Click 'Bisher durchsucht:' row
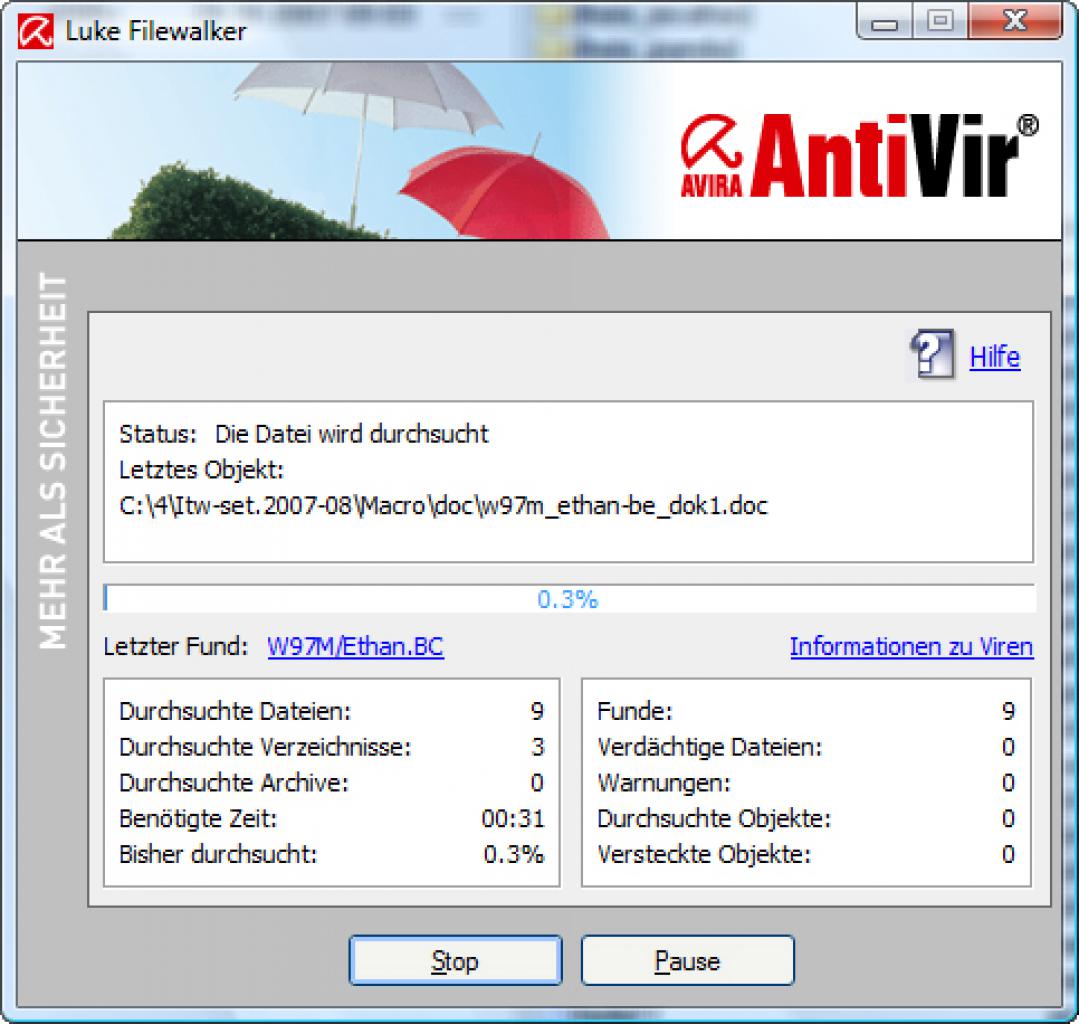 tap(331, 854)
